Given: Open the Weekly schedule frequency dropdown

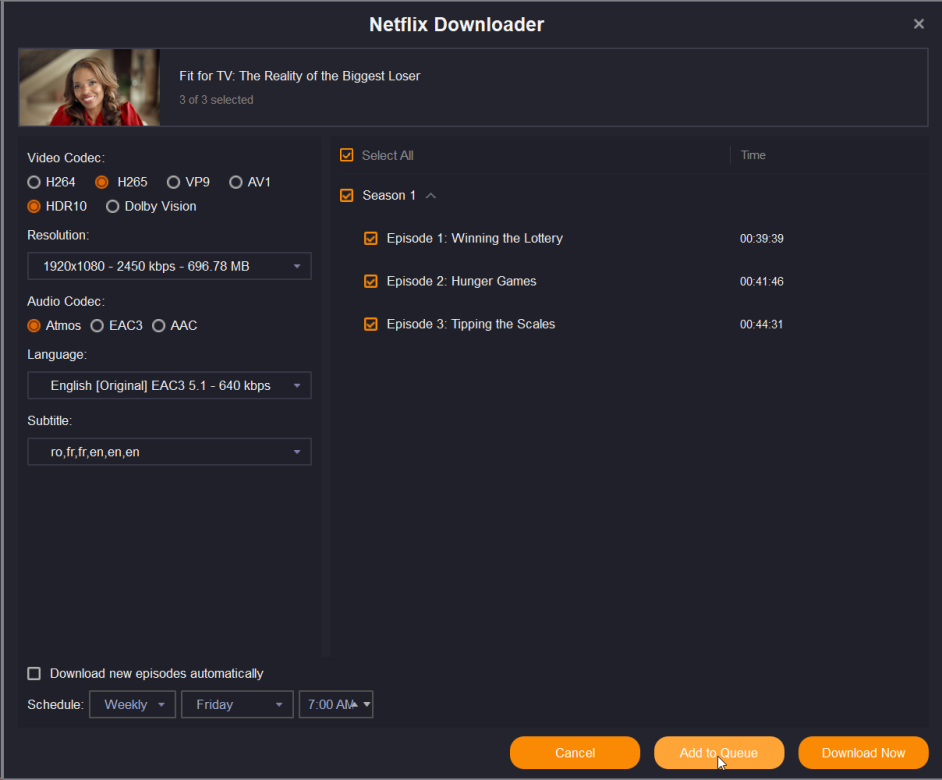Looking at the screenshot, I should coord(133,705).
